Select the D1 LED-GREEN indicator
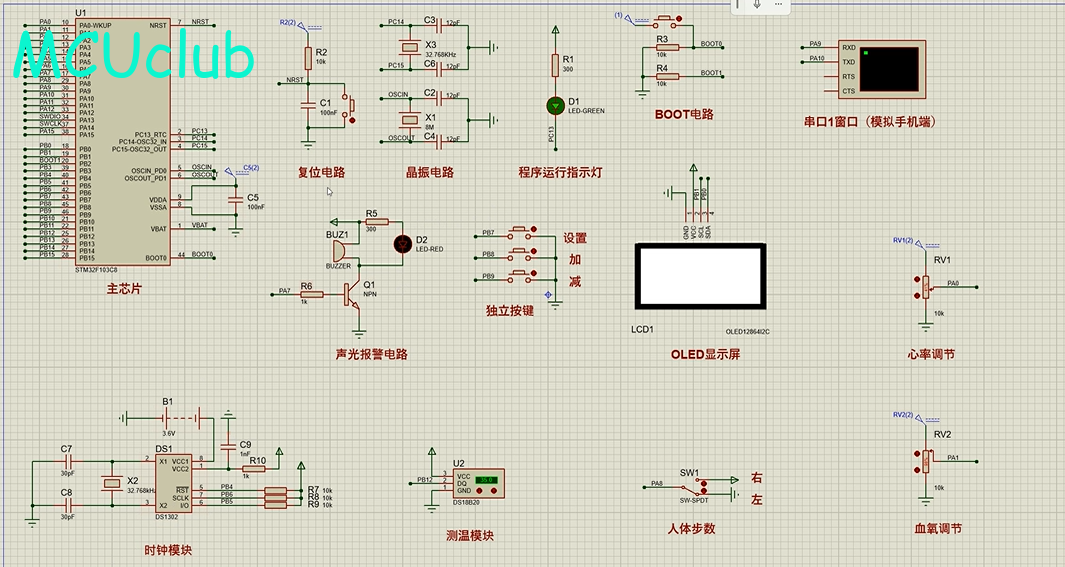Image resolution: width=1065 pixels, height=567 pixels. click(556, 106)
